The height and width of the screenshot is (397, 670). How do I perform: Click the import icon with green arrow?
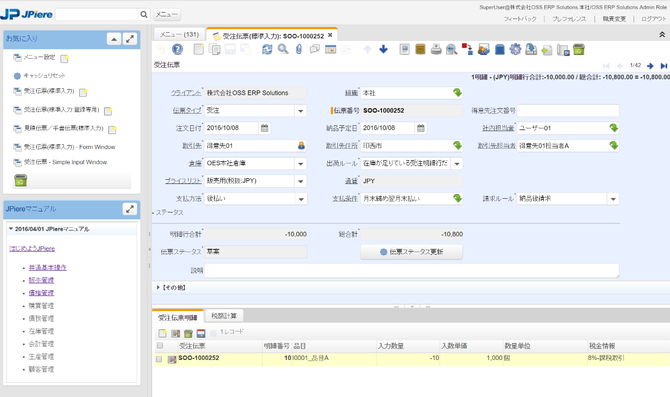pos(547,50)
